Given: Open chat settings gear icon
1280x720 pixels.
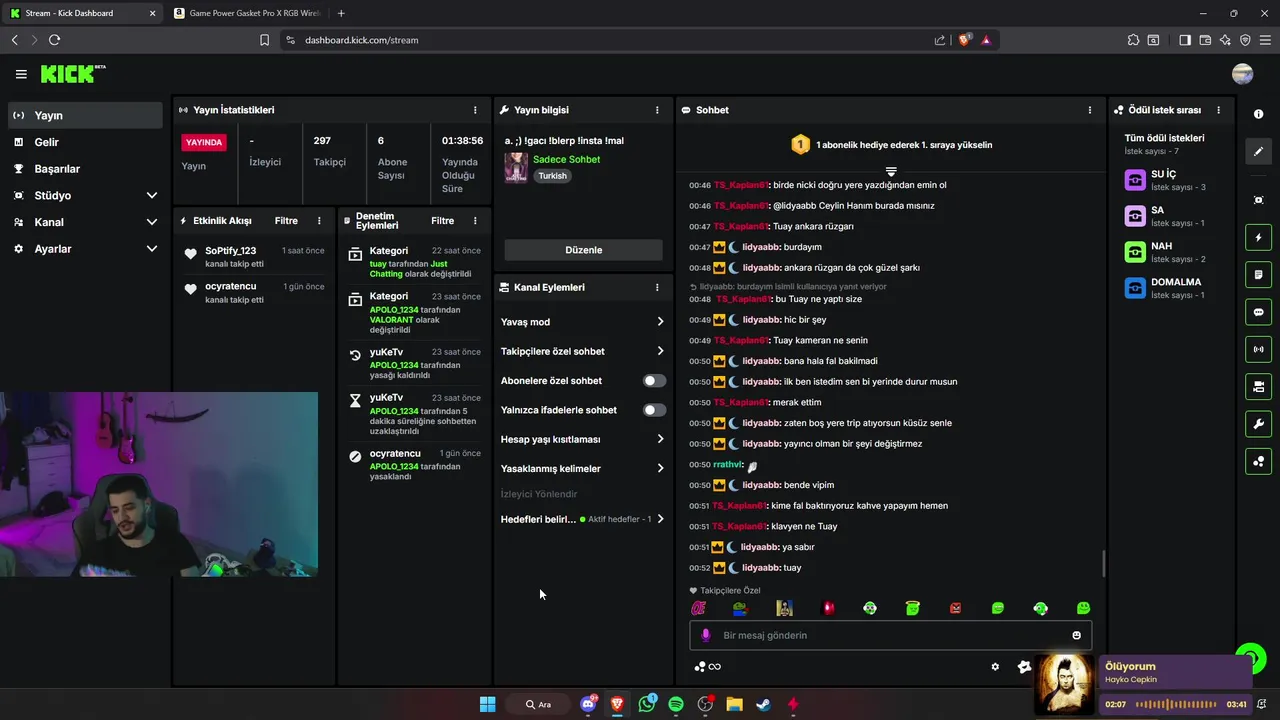Looking at the screenshot, I should 995,667.
